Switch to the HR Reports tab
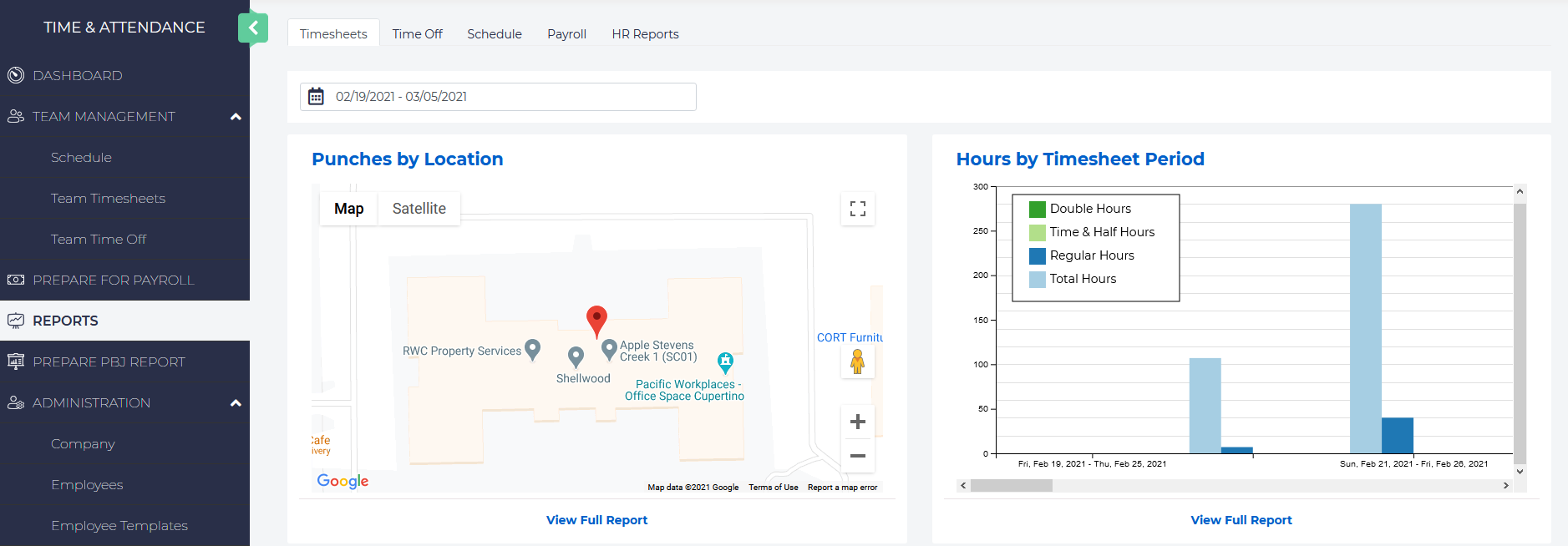The height and width of the screenshot is (546, 1568). click(x=645, y=34)
